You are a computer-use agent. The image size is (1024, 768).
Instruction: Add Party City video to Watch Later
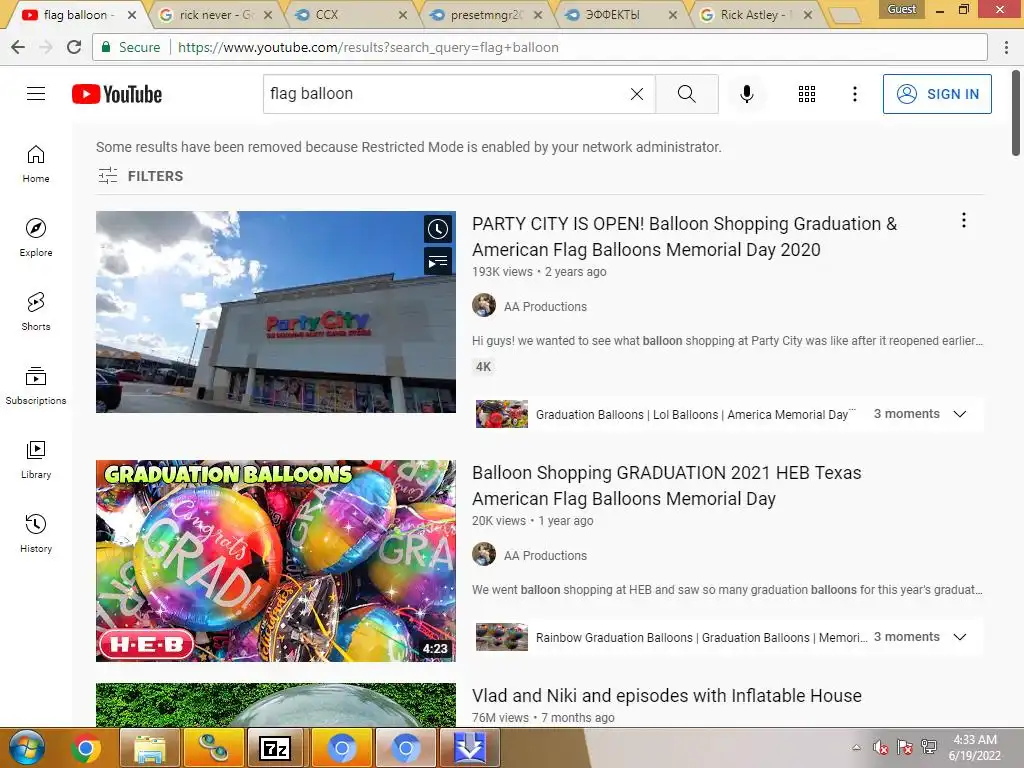point(438,229)
